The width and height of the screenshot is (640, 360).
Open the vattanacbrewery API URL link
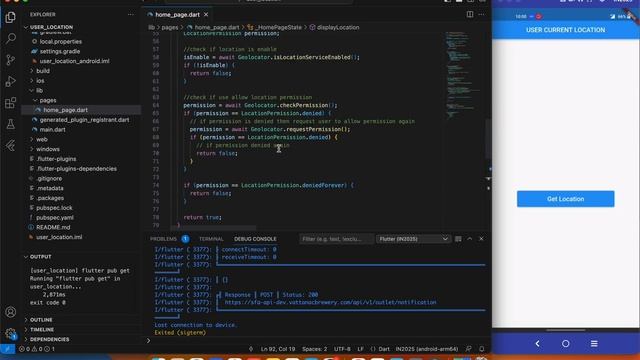tap(330, 302)
